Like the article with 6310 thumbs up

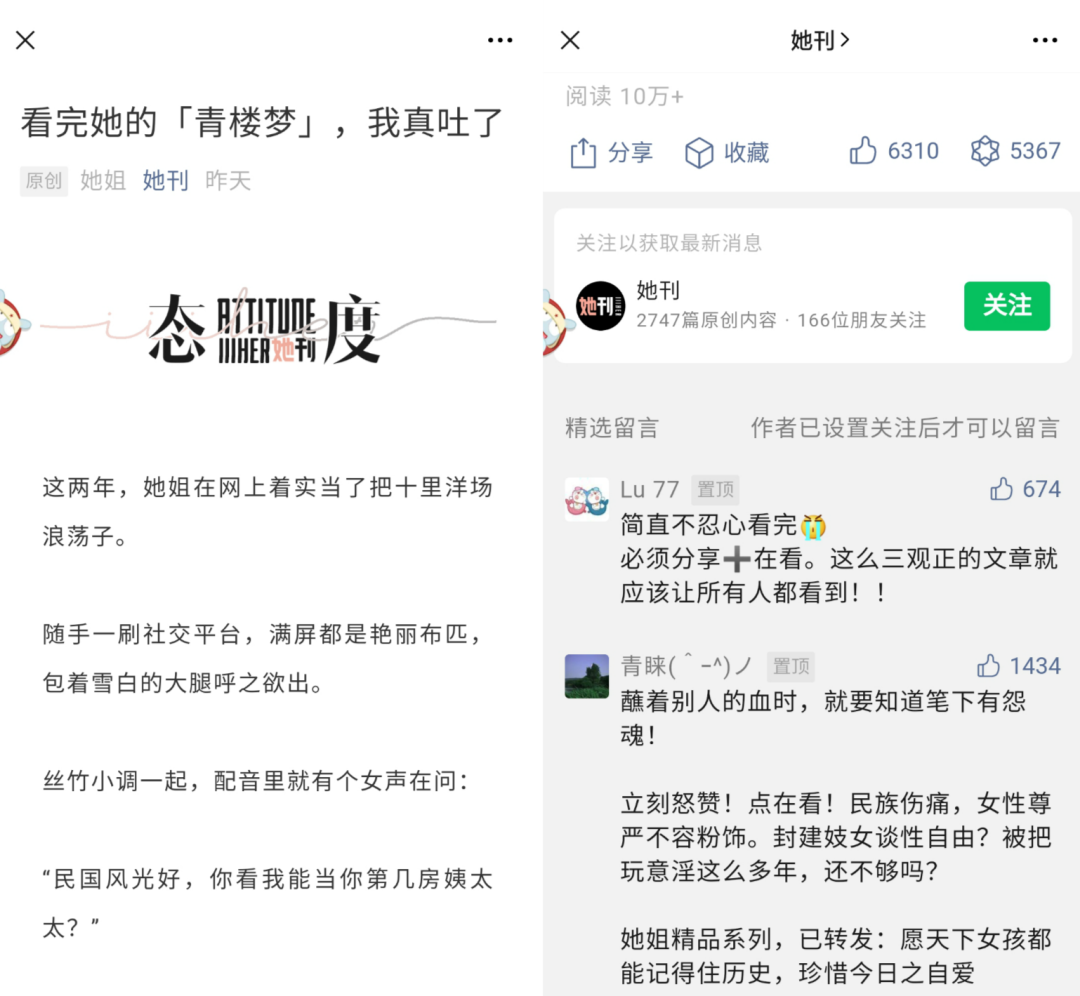(x=862, y=150)
